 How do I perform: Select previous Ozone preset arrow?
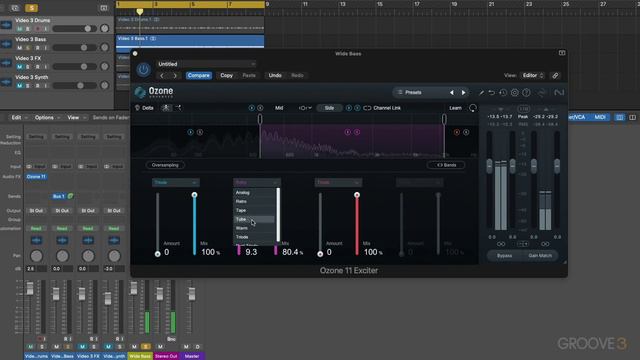452,93
